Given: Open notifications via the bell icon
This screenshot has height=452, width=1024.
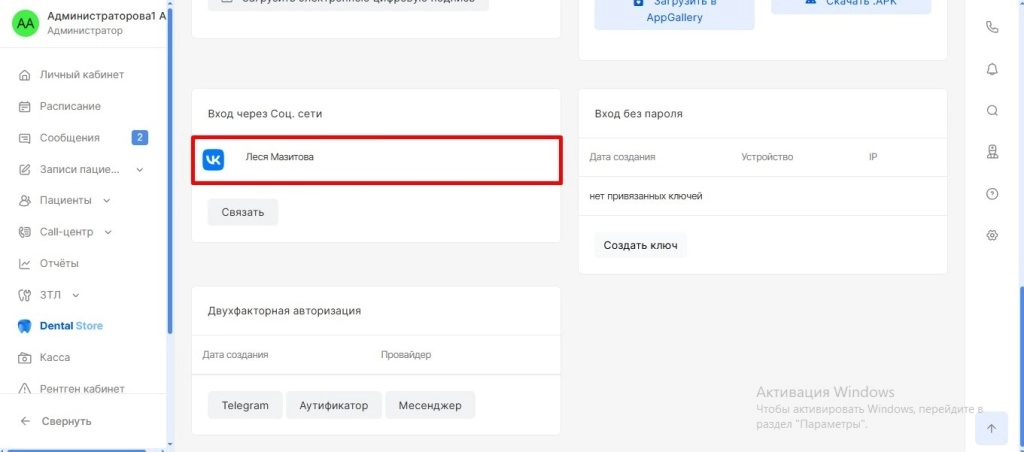Looking at the screenshot, I should pyautogui.click(x=992, y=69).
